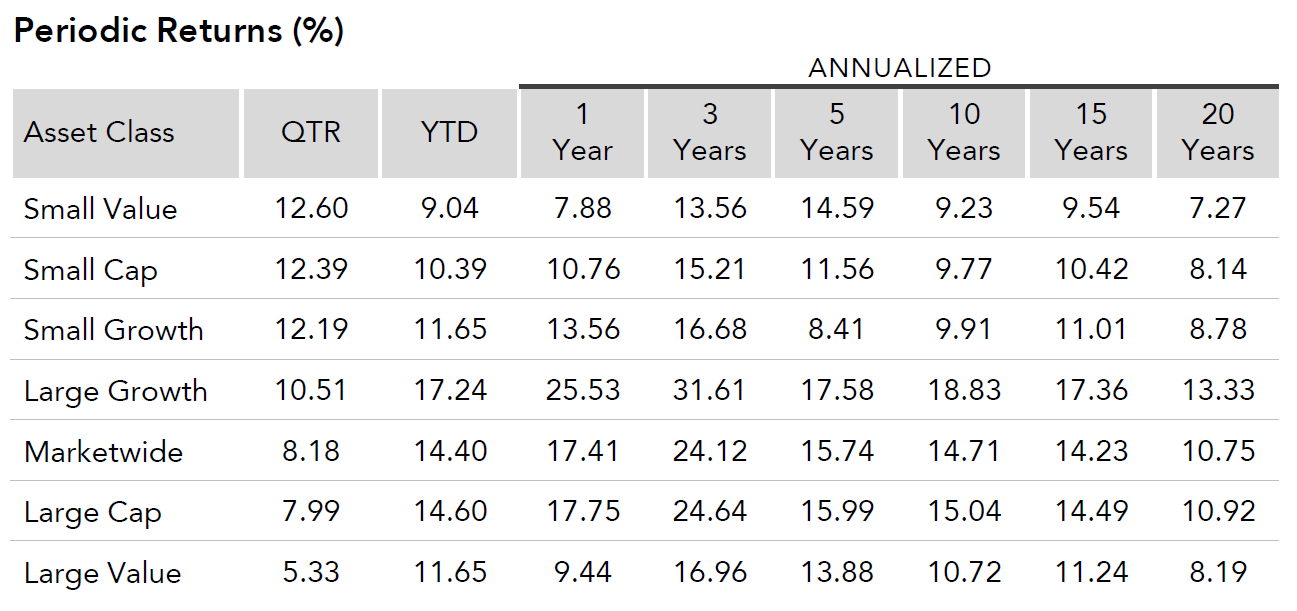Click the 5 Years column header

point(837,132)
